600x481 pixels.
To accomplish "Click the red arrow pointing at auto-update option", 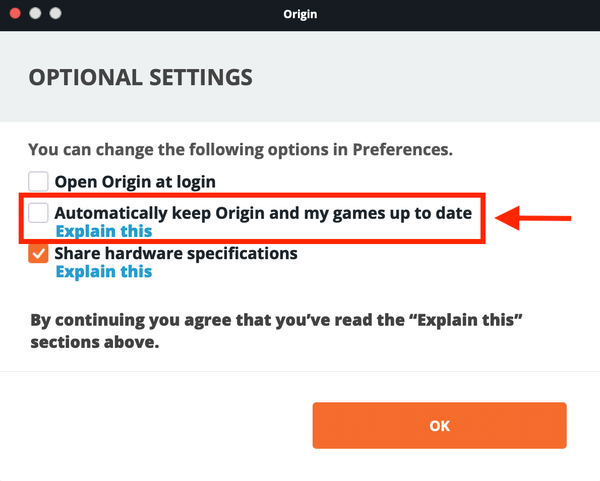I will coord(533,218).
